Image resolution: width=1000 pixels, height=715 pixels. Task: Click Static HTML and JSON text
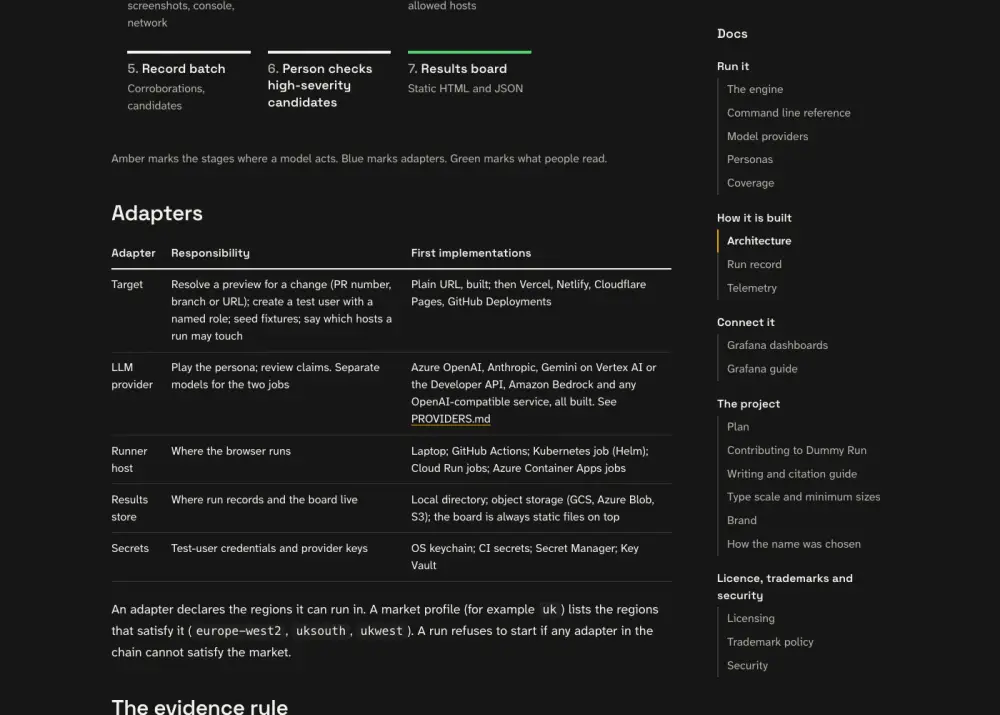tap(465, 89)
